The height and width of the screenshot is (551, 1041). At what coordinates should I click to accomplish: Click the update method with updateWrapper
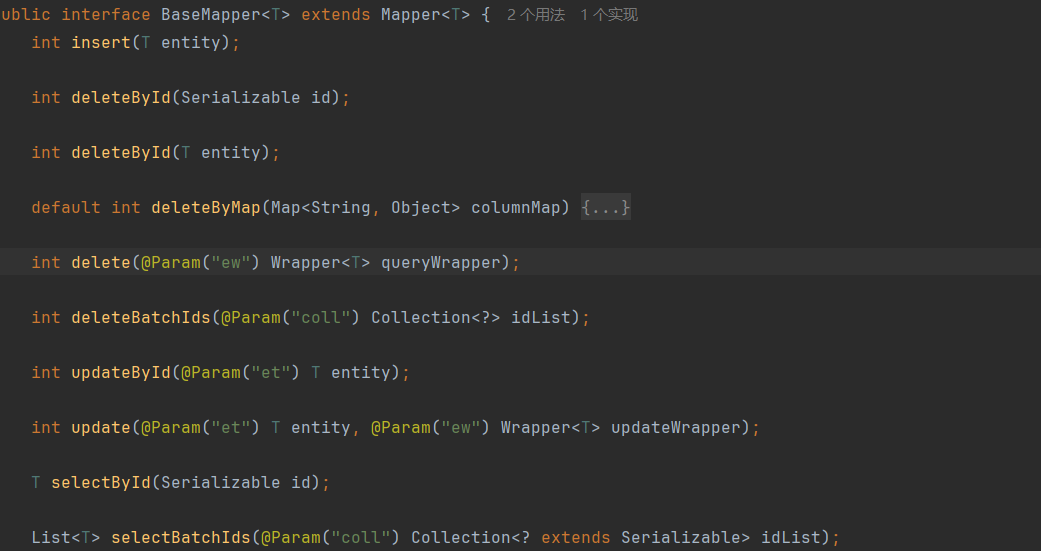(x=101, y=428)
